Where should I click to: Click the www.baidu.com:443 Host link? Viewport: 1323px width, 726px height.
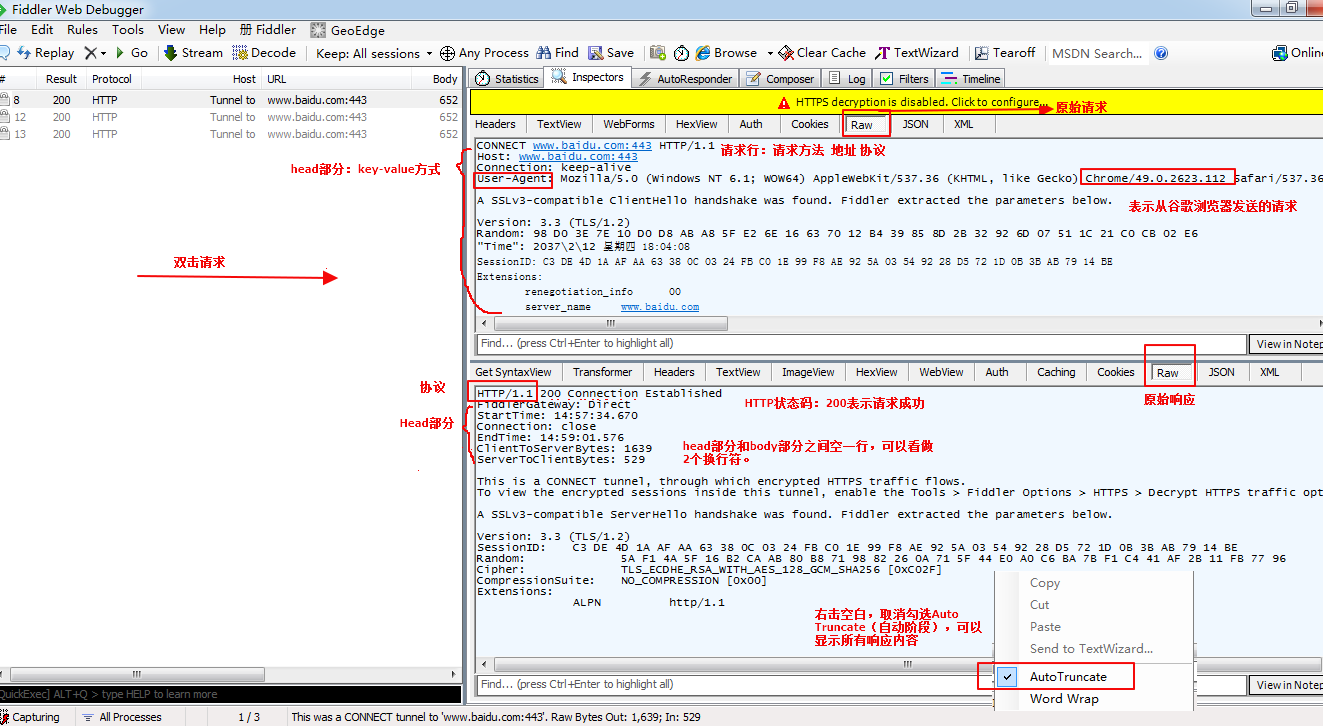point(578,157)
